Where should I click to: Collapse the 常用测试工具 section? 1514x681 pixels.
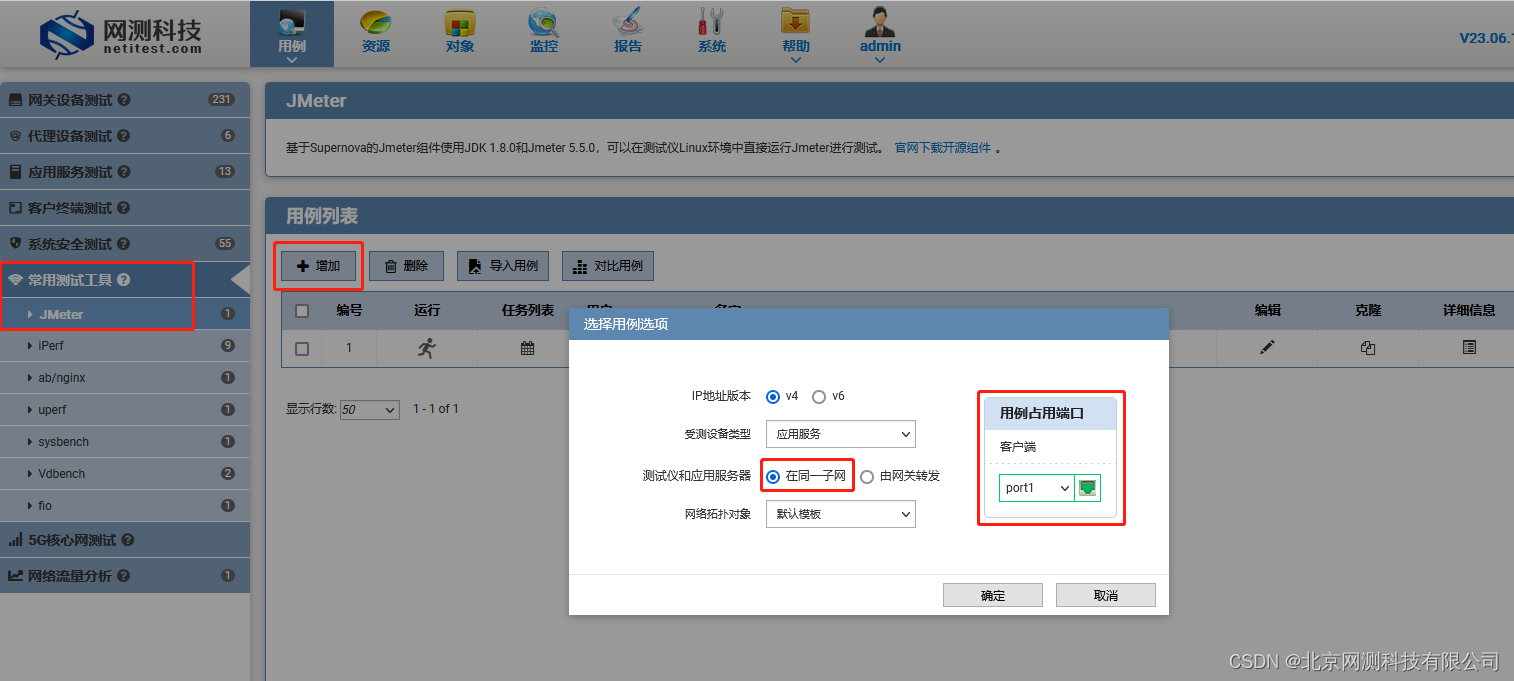(125, 280)
